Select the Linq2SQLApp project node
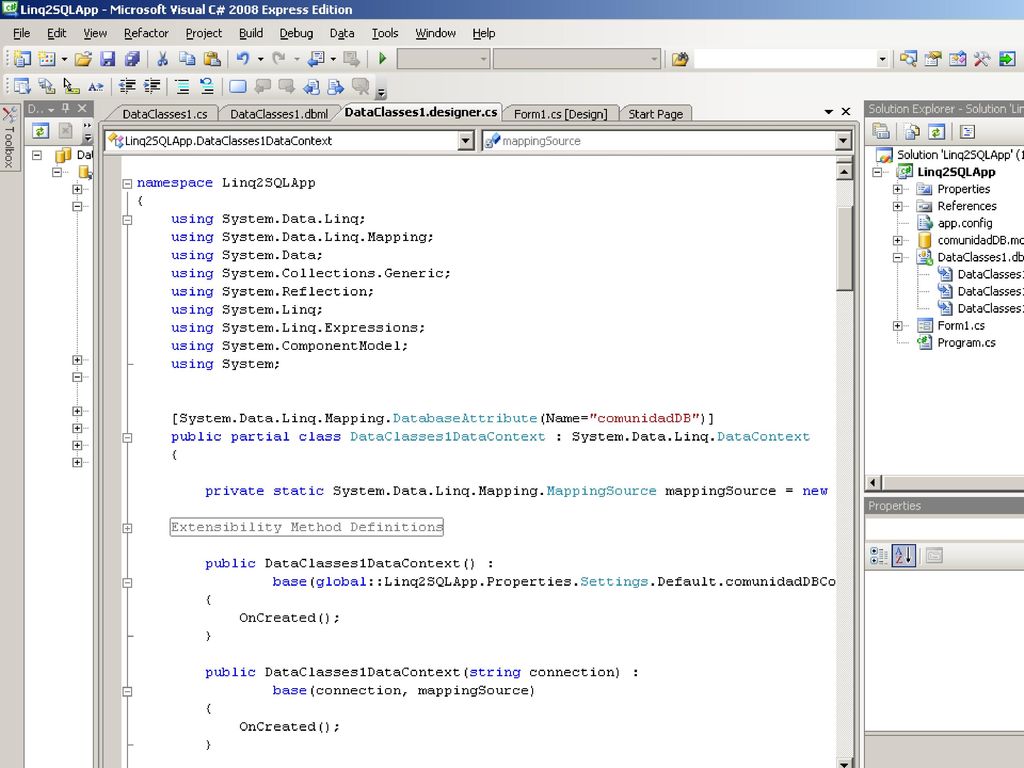 coord(956,172)
